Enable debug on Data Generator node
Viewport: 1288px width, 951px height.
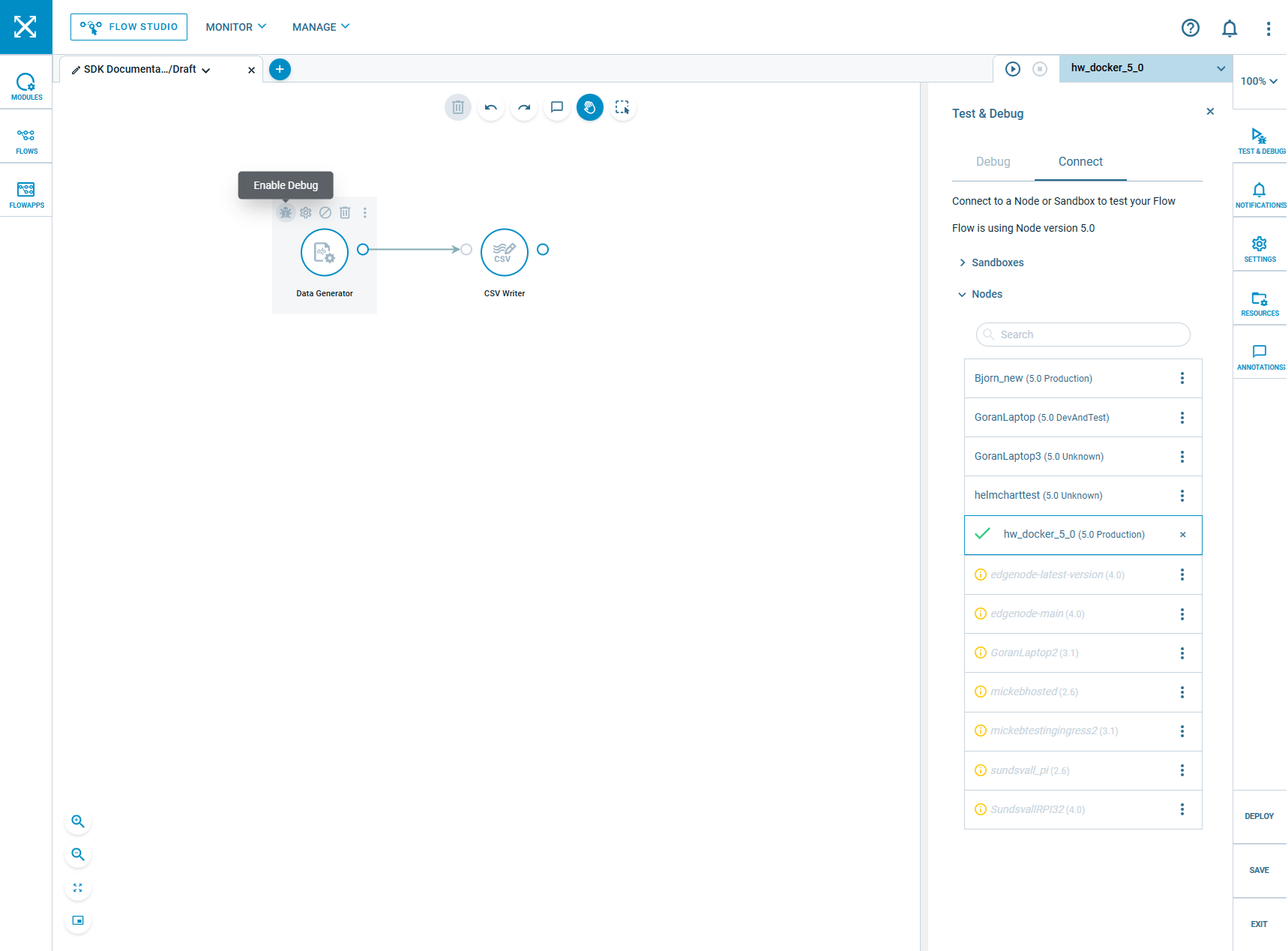pos(286,213)
